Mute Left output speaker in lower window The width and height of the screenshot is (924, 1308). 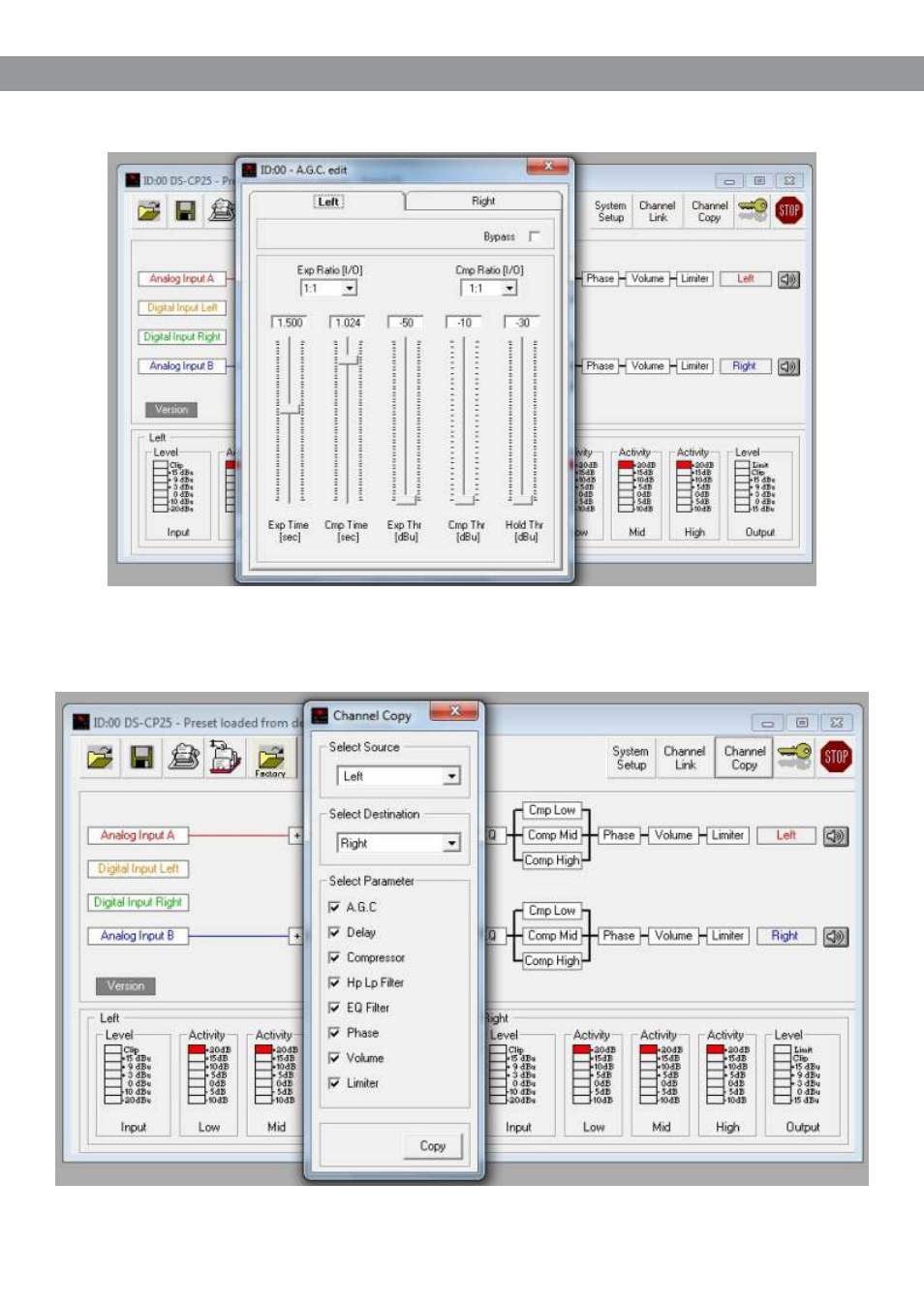[x=836, y=836]
